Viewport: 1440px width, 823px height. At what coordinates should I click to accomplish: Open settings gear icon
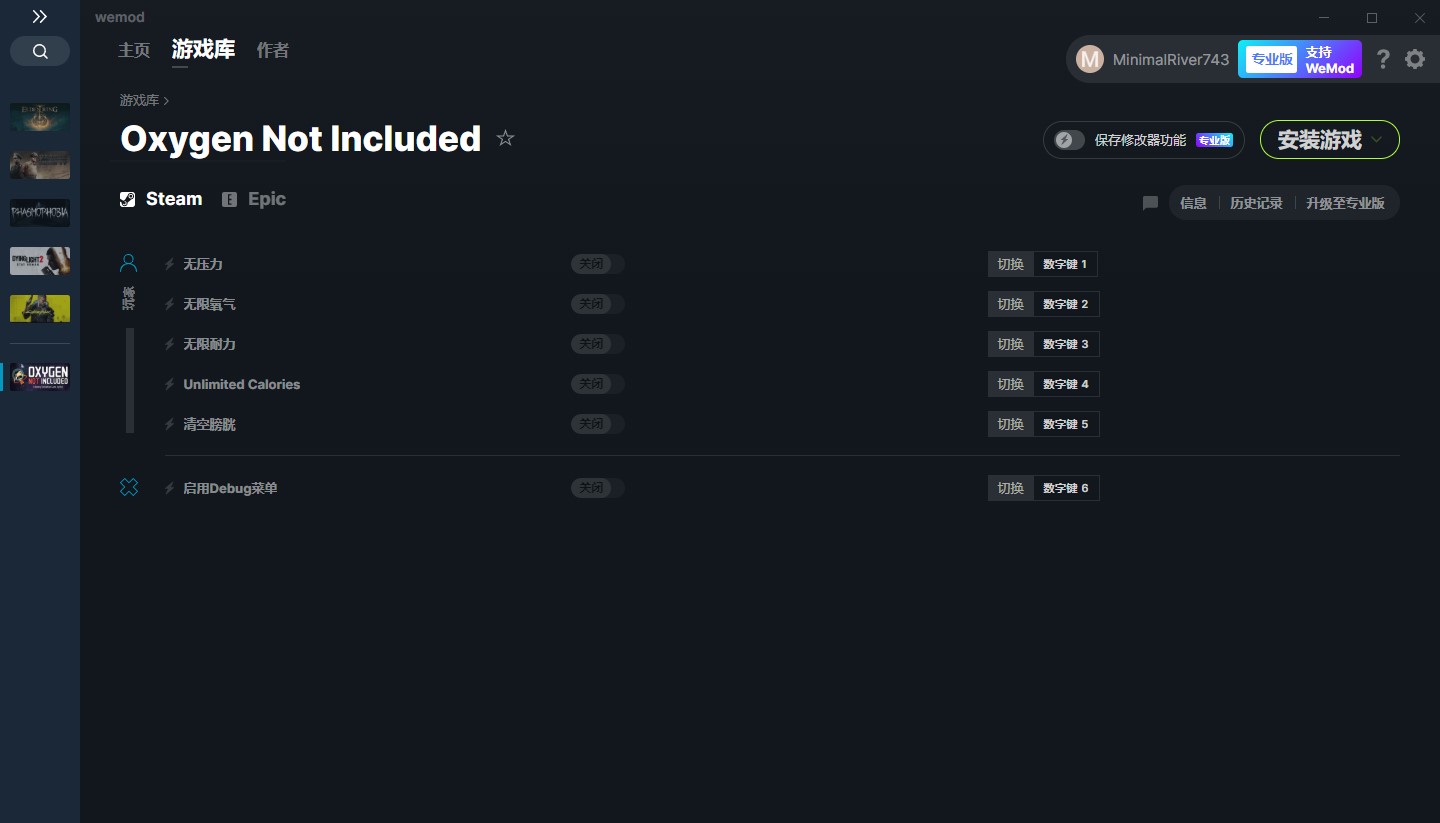1415,59
